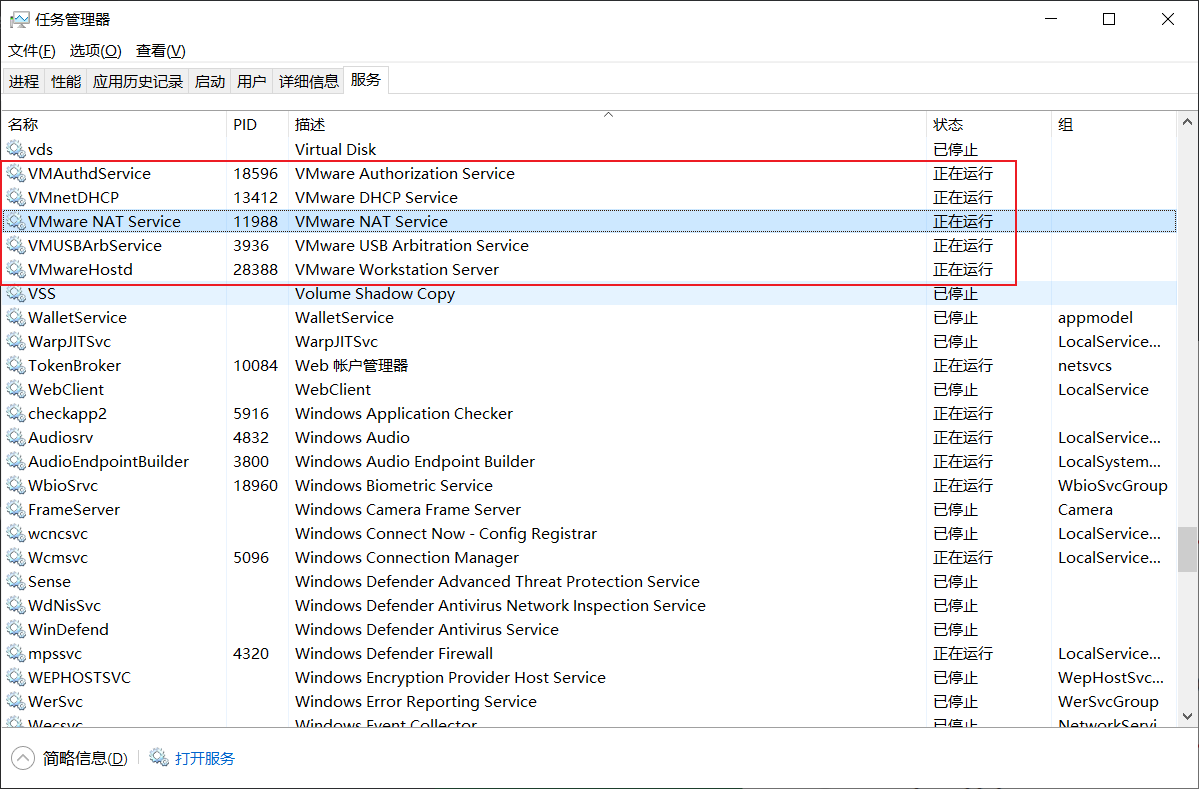
Task: Click the WbioSvcGroup group cell
Action: point(1113,485)
